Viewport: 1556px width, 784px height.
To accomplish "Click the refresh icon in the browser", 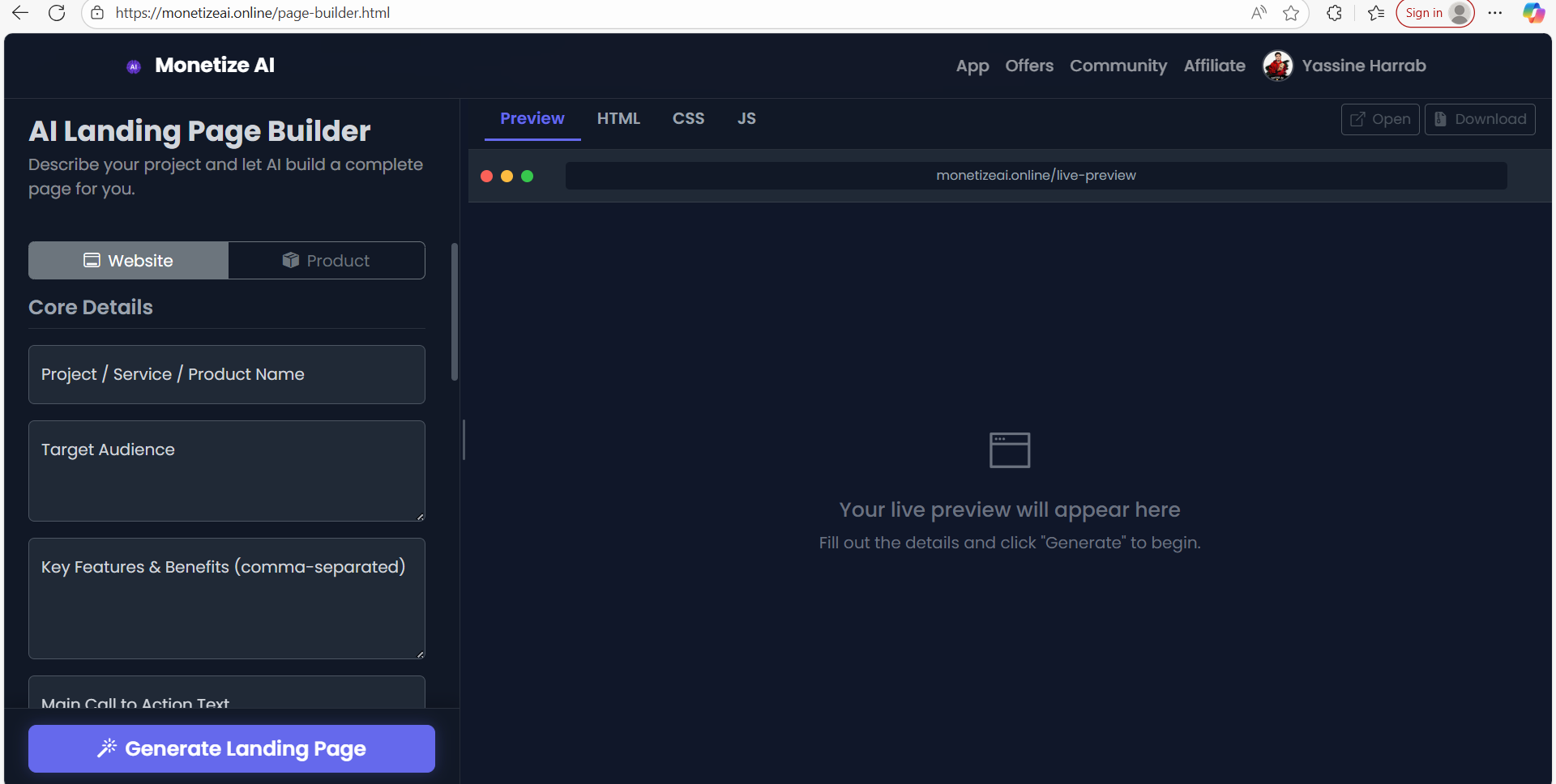I will (x=57, y=13).
